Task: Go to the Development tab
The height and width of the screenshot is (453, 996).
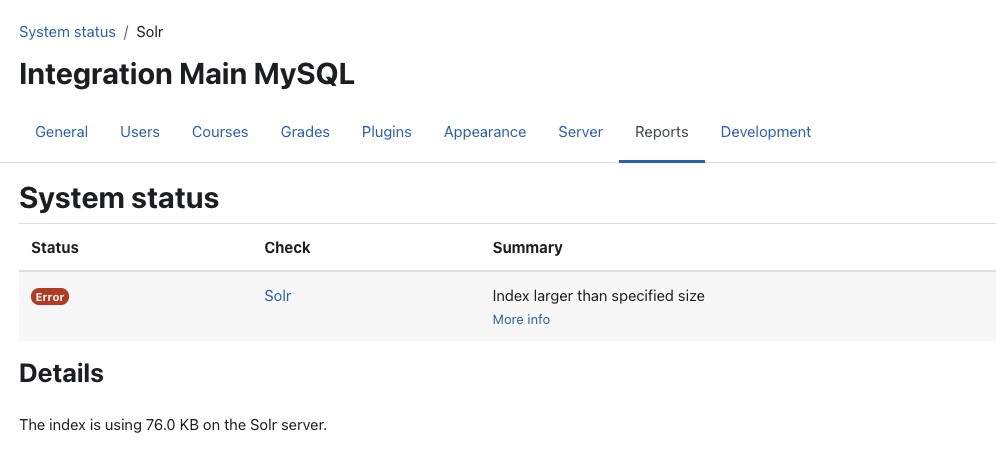Action: click(765, 132)
